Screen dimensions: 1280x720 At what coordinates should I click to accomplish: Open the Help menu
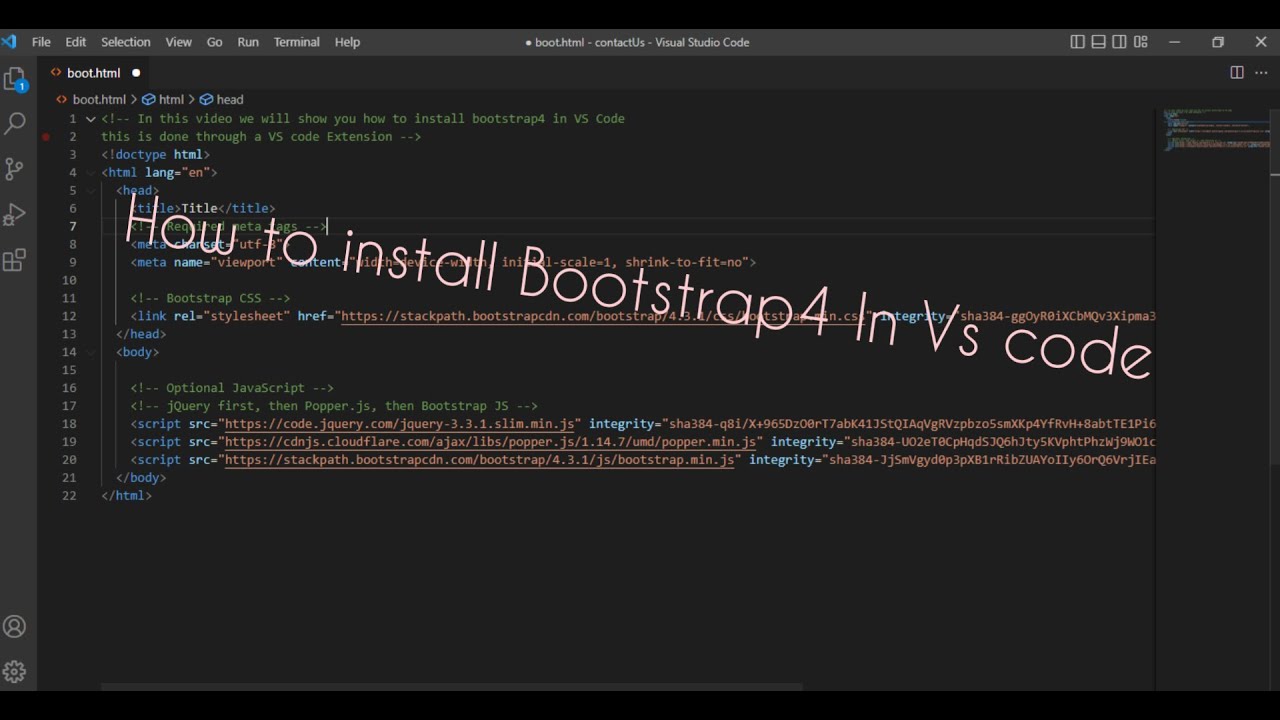(x=347, y=42)
